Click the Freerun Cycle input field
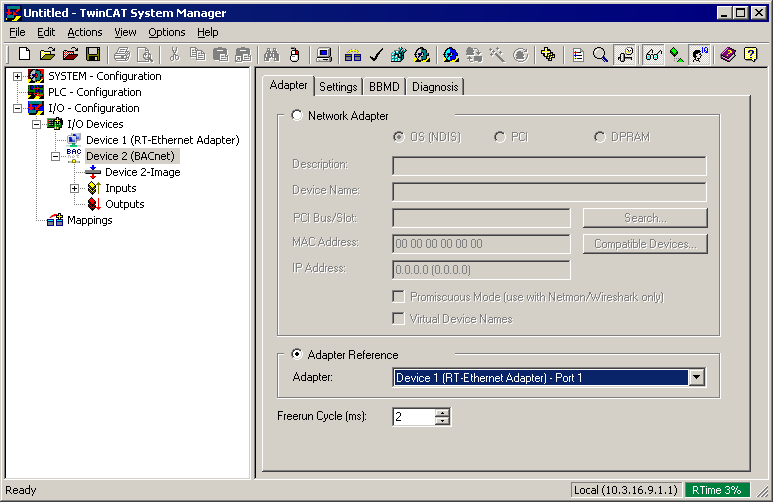 [414, 417]
